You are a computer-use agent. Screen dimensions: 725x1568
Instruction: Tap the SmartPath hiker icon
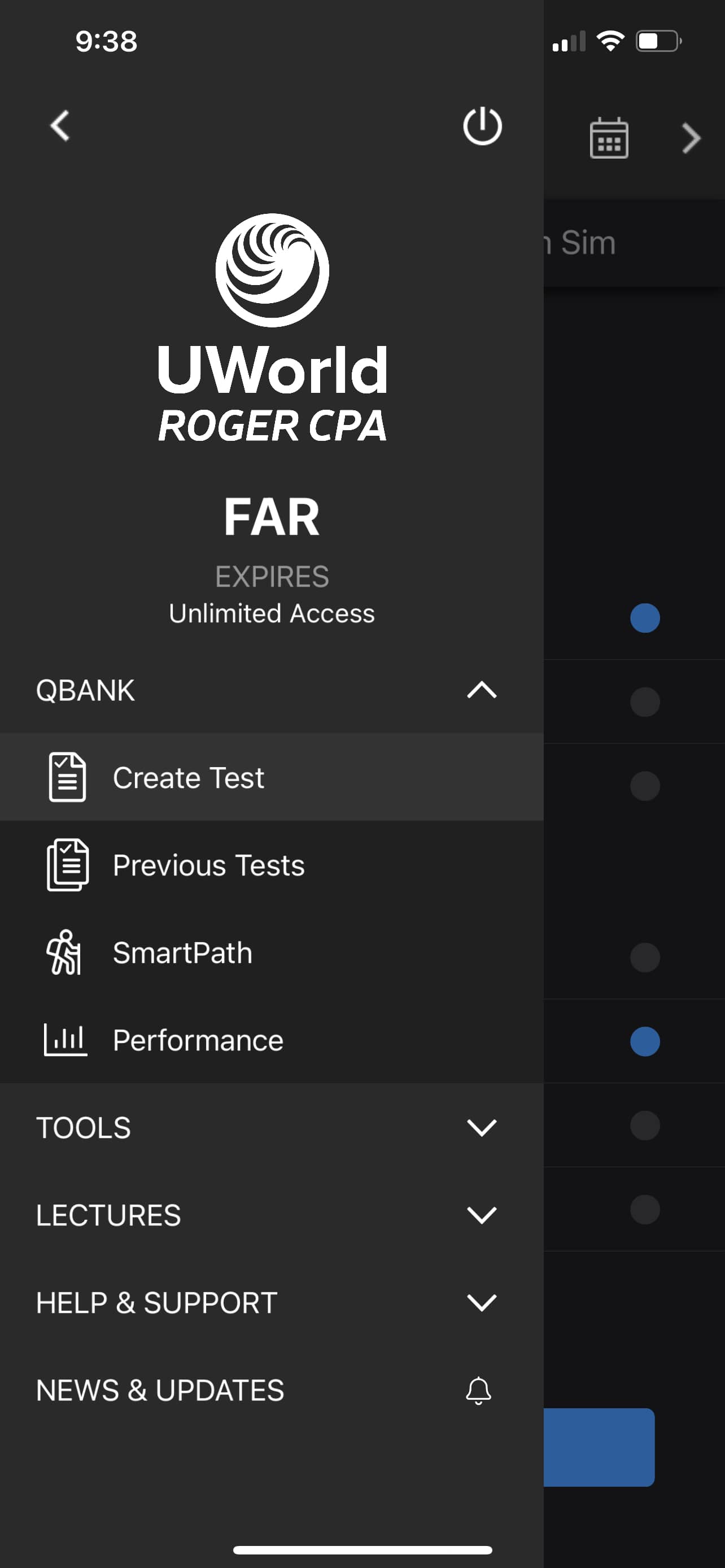pyautogui.click(x=64, y=953)
